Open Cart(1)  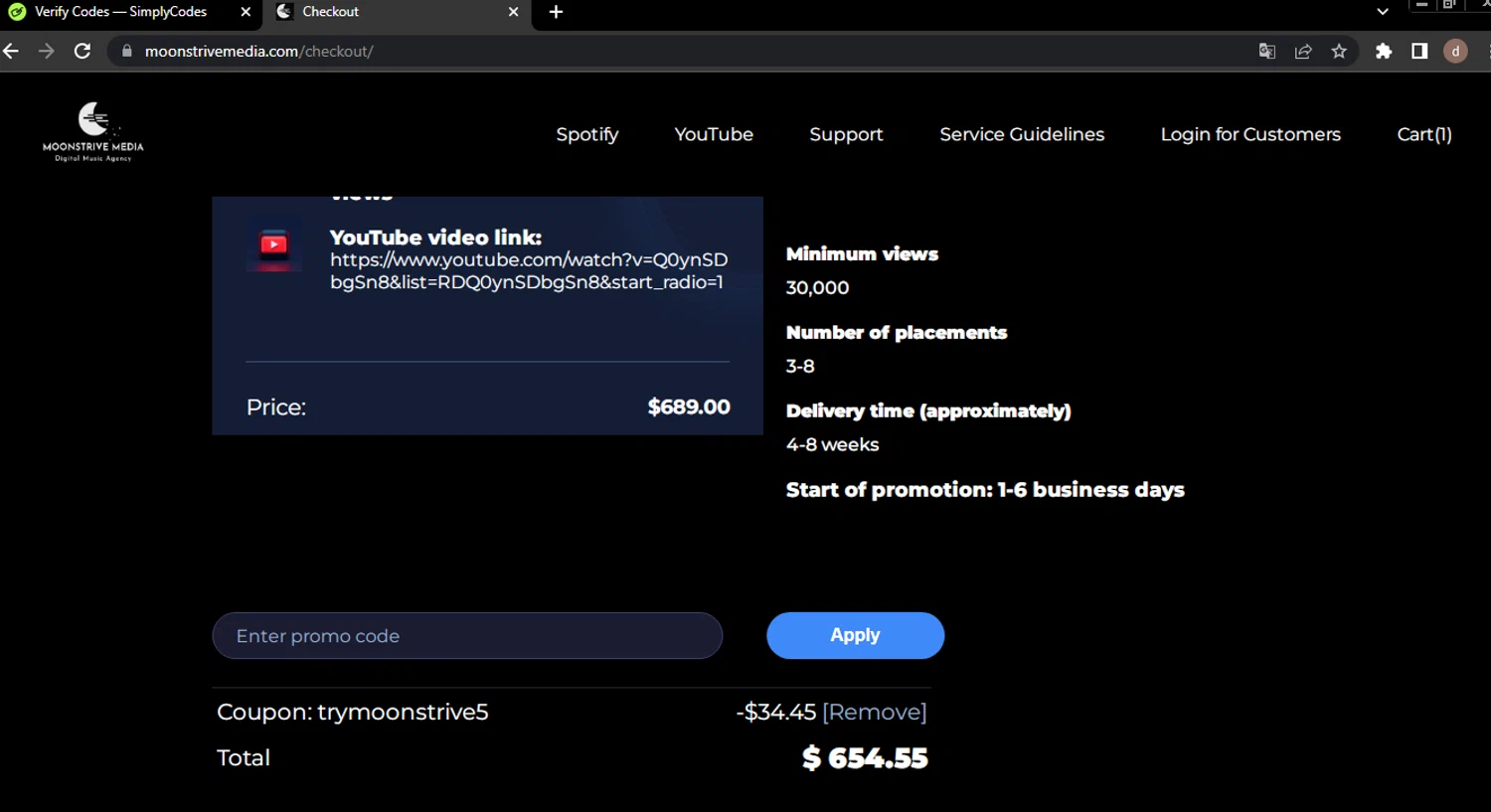(1424, 134)
